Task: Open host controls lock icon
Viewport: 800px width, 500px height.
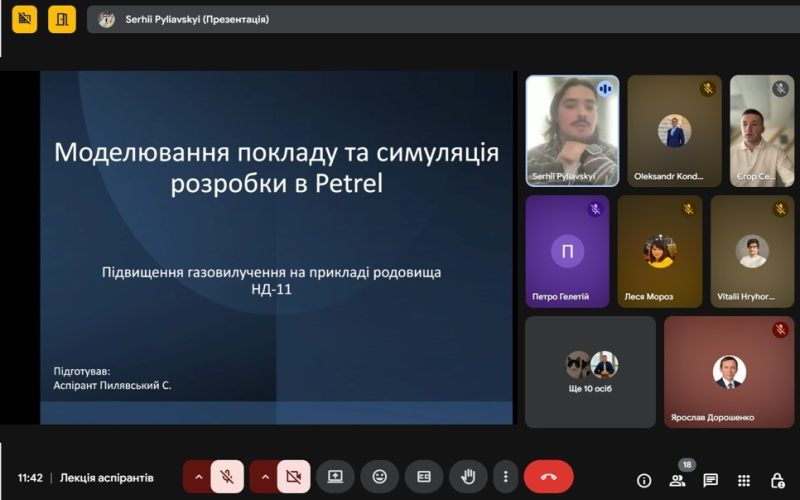Action: (x=777, y=480)
